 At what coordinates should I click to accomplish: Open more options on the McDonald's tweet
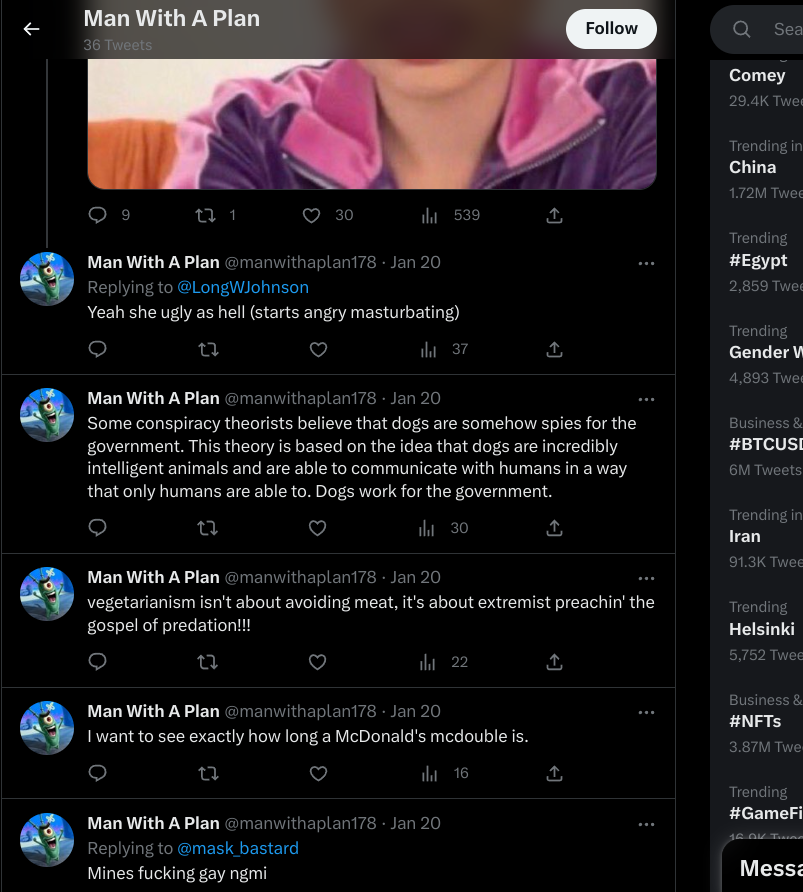pos(646,712)
